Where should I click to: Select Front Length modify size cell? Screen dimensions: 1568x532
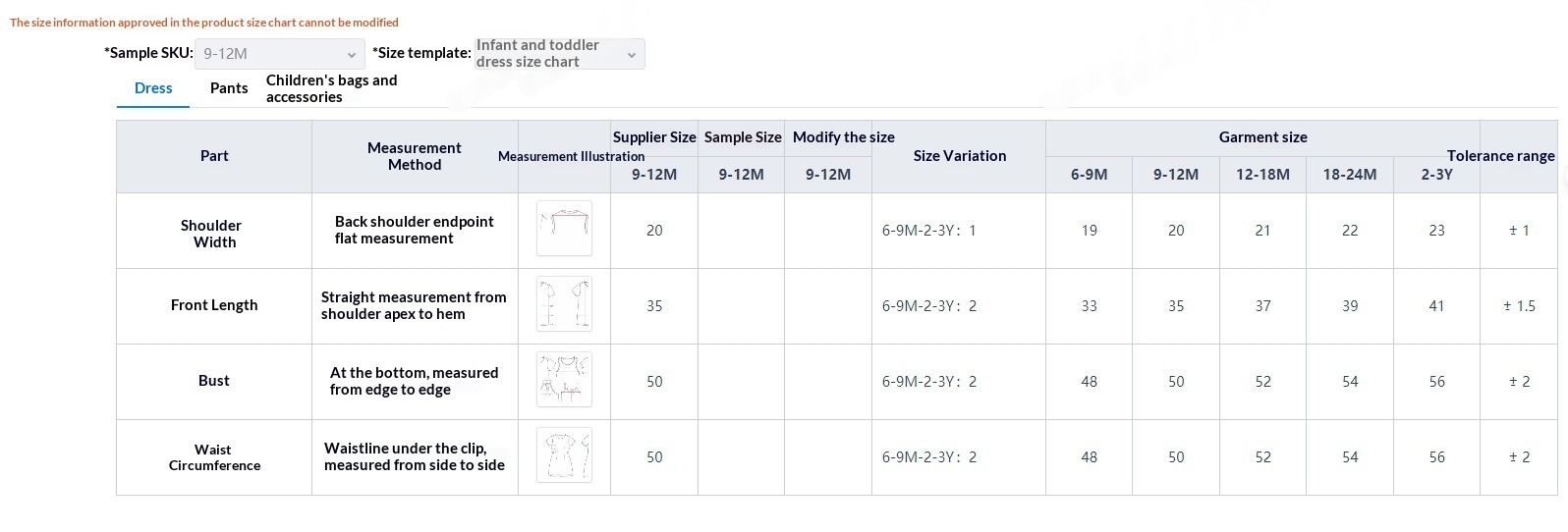(828, 306)
